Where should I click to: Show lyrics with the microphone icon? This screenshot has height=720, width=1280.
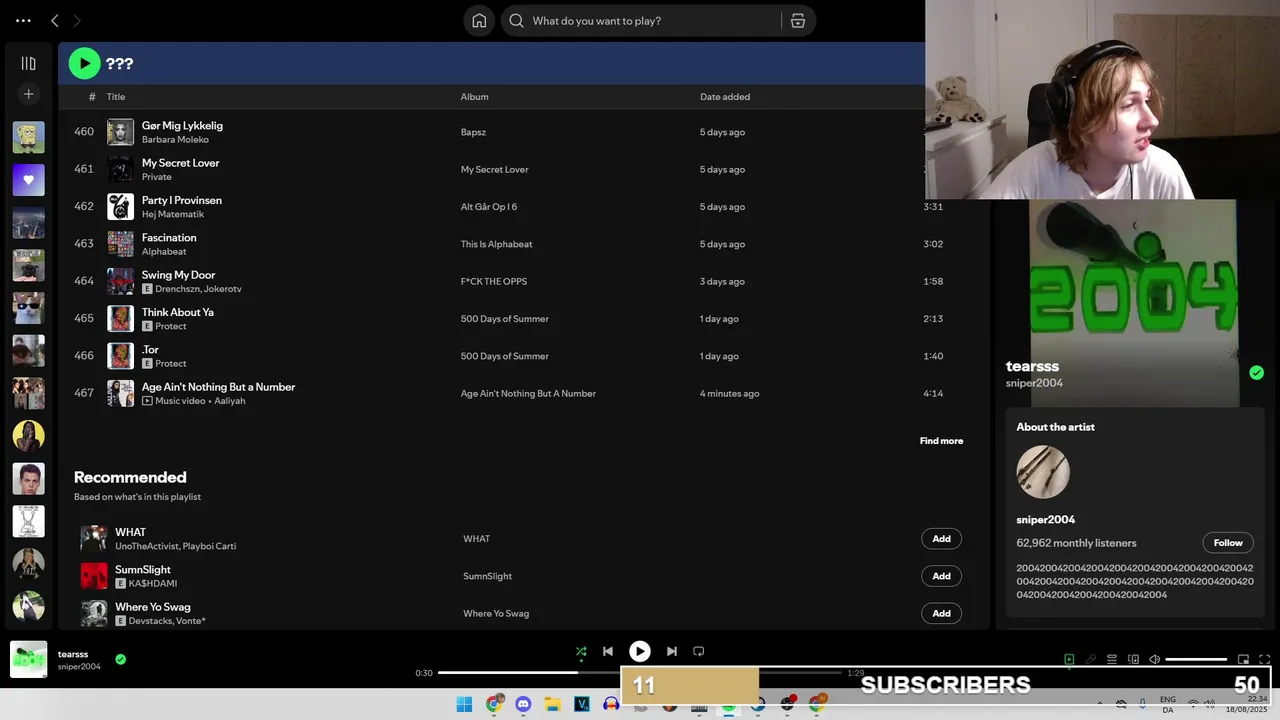coord(1091,659)
